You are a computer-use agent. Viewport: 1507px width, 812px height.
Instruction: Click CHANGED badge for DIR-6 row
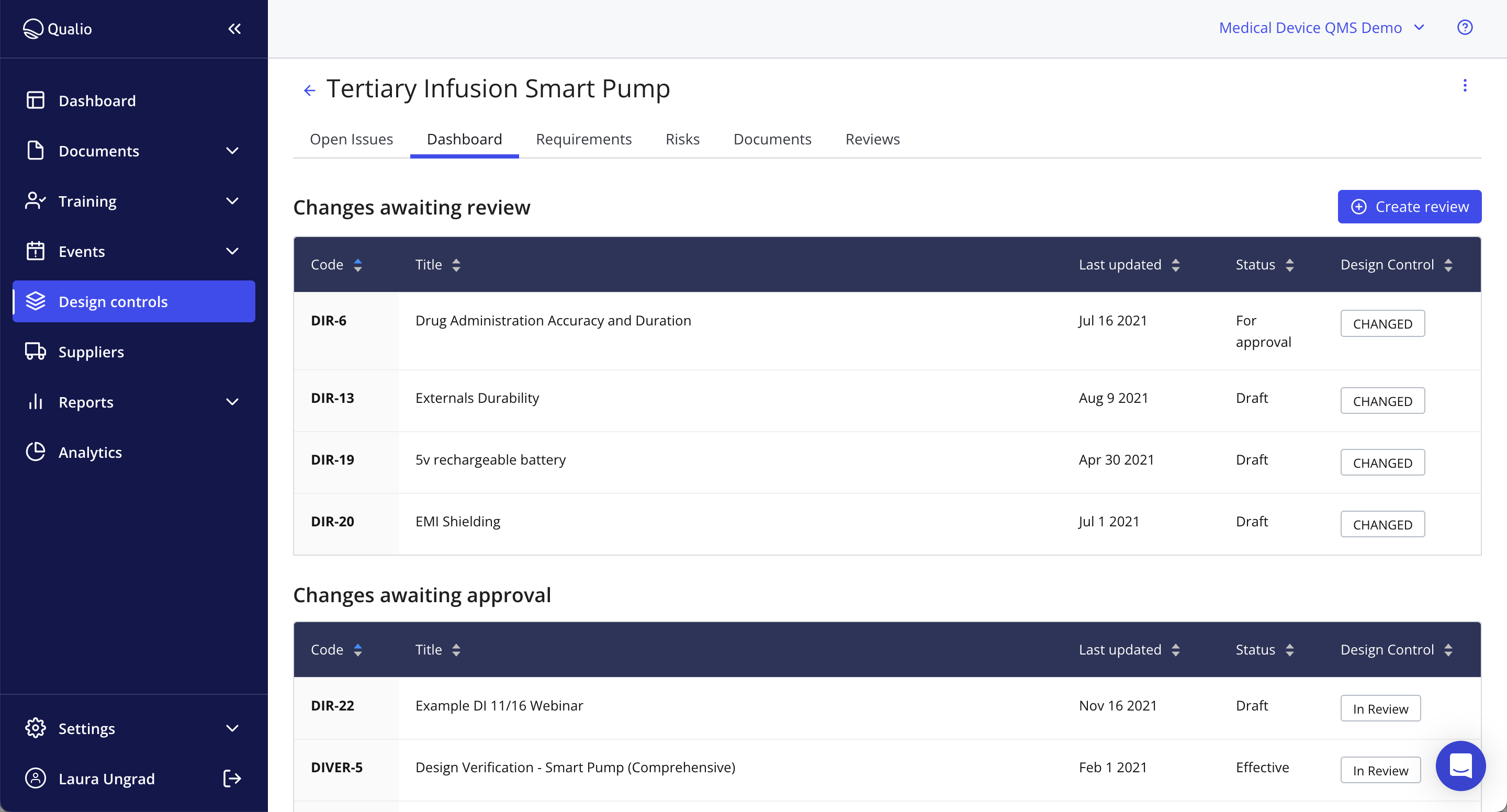tap(1382, 323)
